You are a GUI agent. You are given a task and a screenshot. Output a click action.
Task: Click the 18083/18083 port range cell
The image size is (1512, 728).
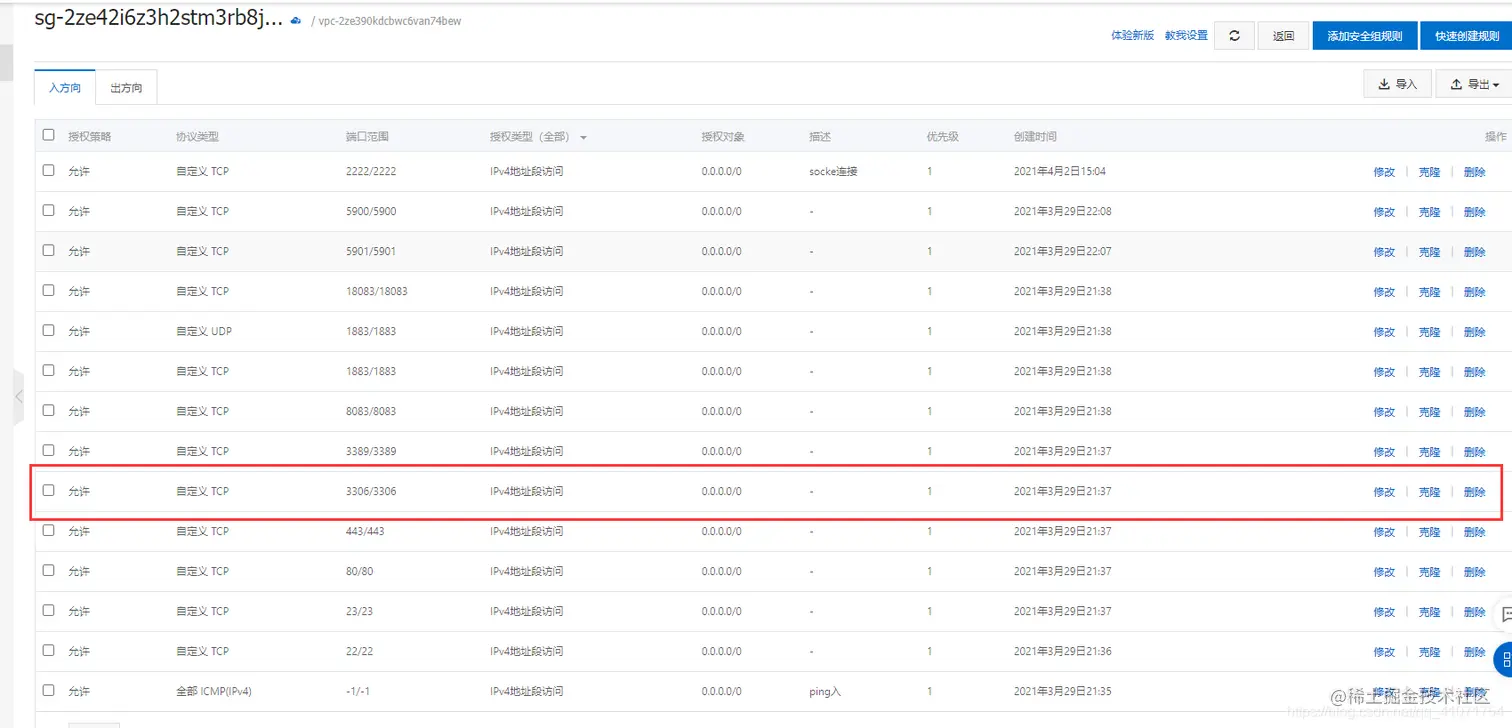point(377,291)
